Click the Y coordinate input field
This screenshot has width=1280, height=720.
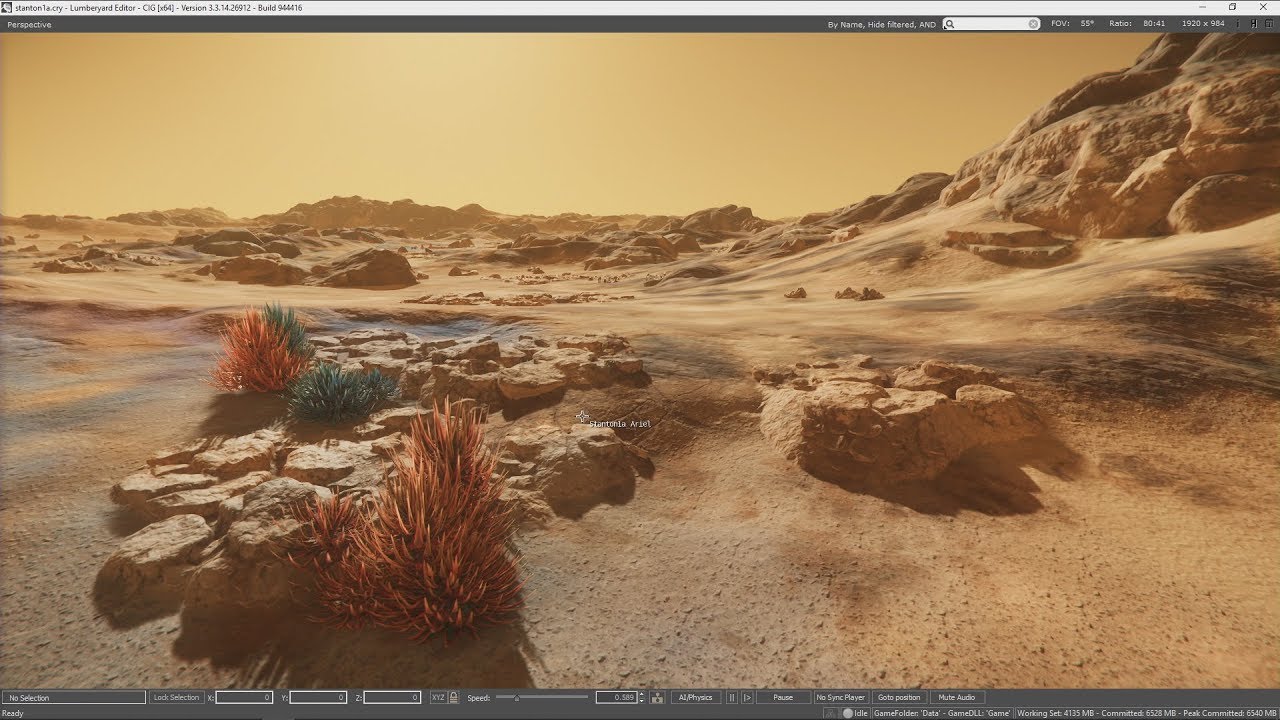(x=318, y=697)
